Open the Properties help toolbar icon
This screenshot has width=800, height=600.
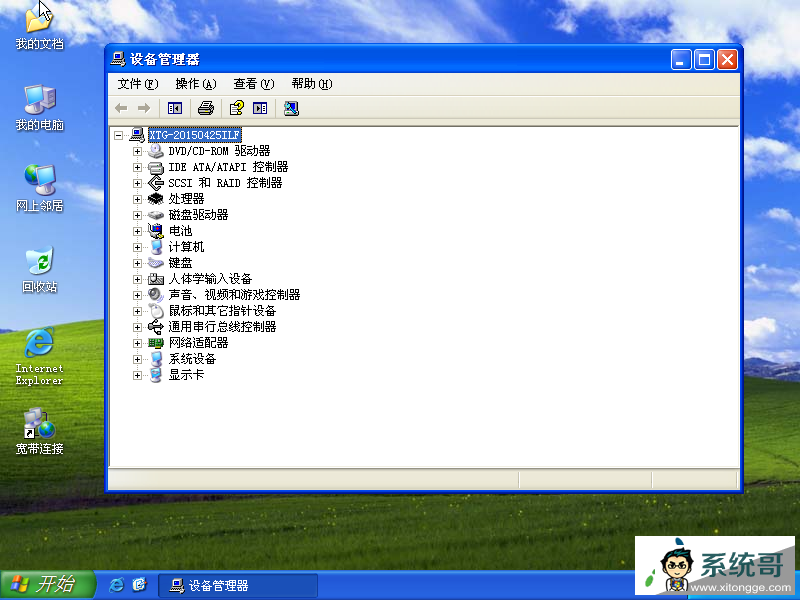[x=237, y=108]
